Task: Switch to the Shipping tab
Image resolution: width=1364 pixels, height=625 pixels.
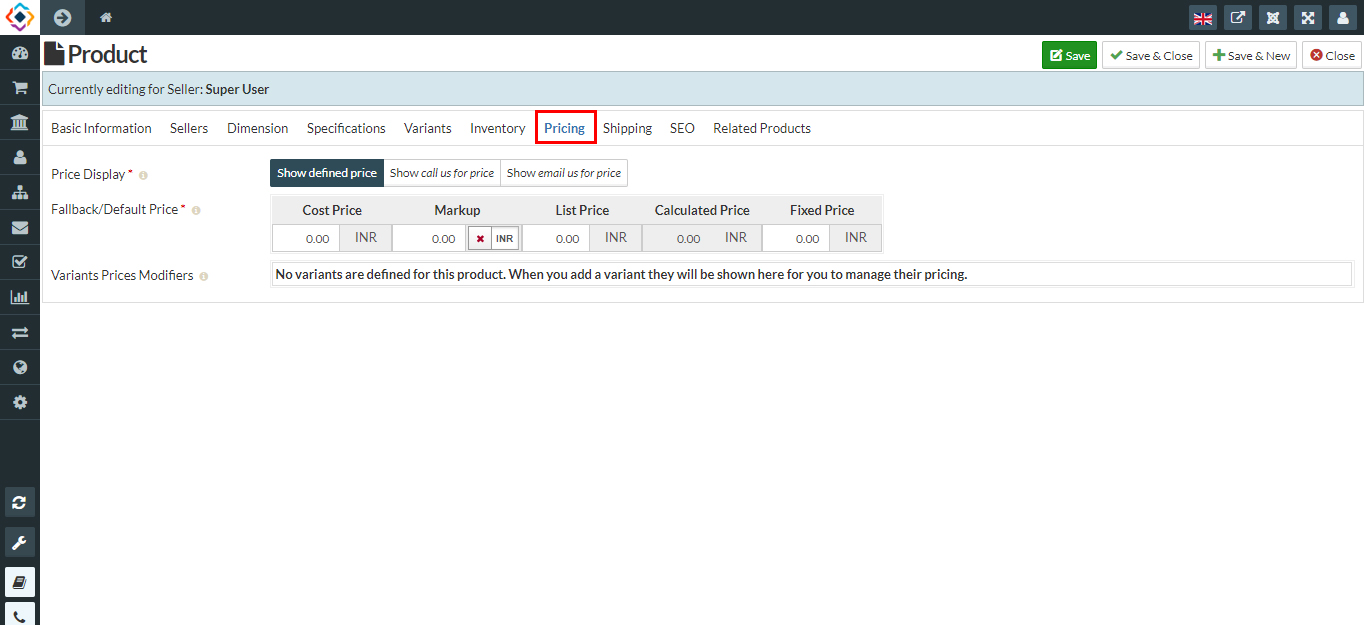Action: [x=627, y=128]
